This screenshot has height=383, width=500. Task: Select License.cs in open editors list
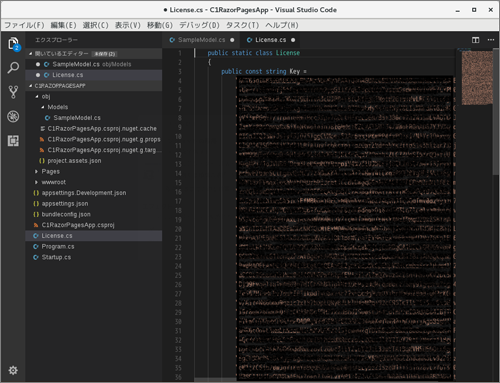pyautogui.click(x=94, y=75)
